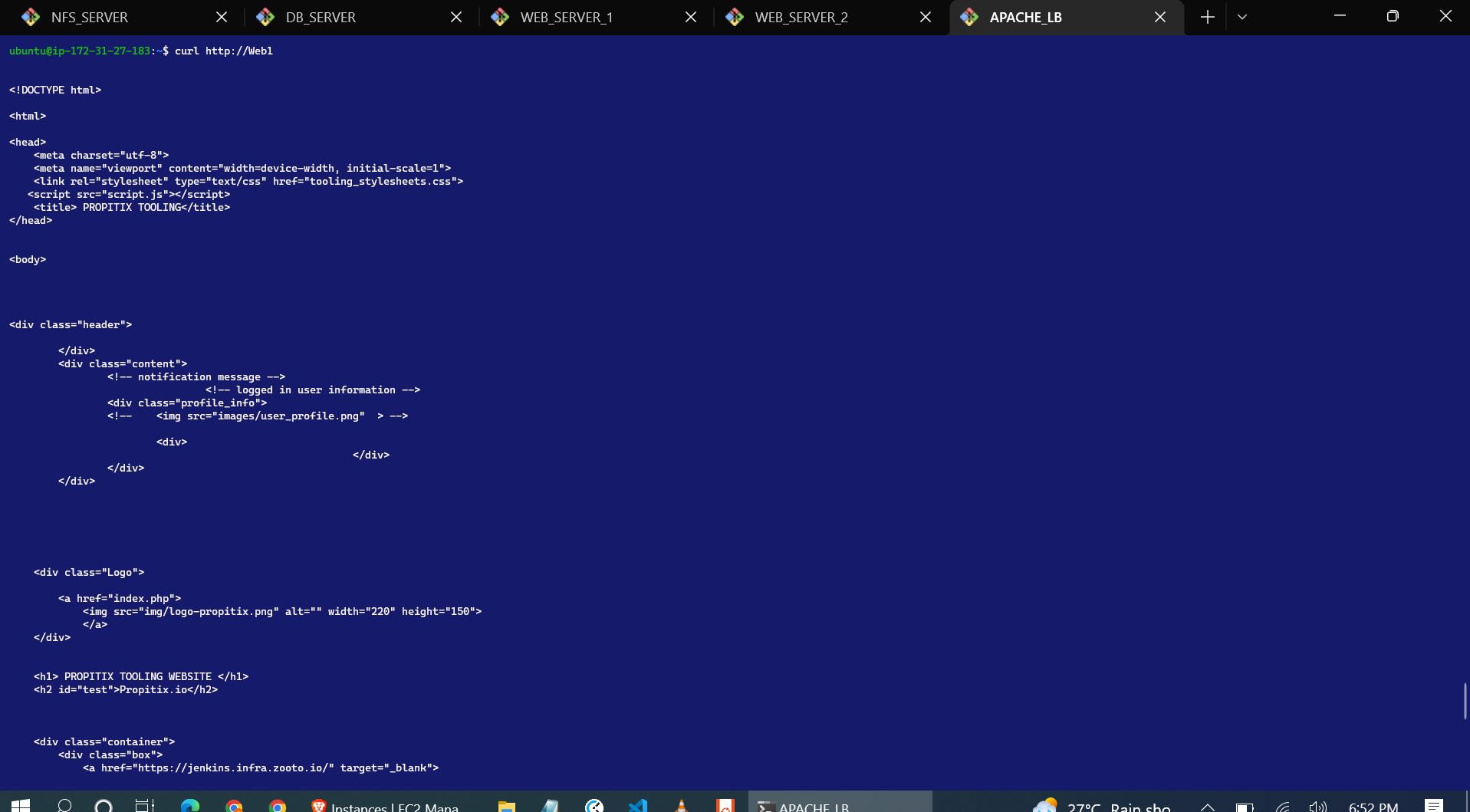Click the meta name="viewport" line
Viewport: 1470px width, 812px height.
242,168
